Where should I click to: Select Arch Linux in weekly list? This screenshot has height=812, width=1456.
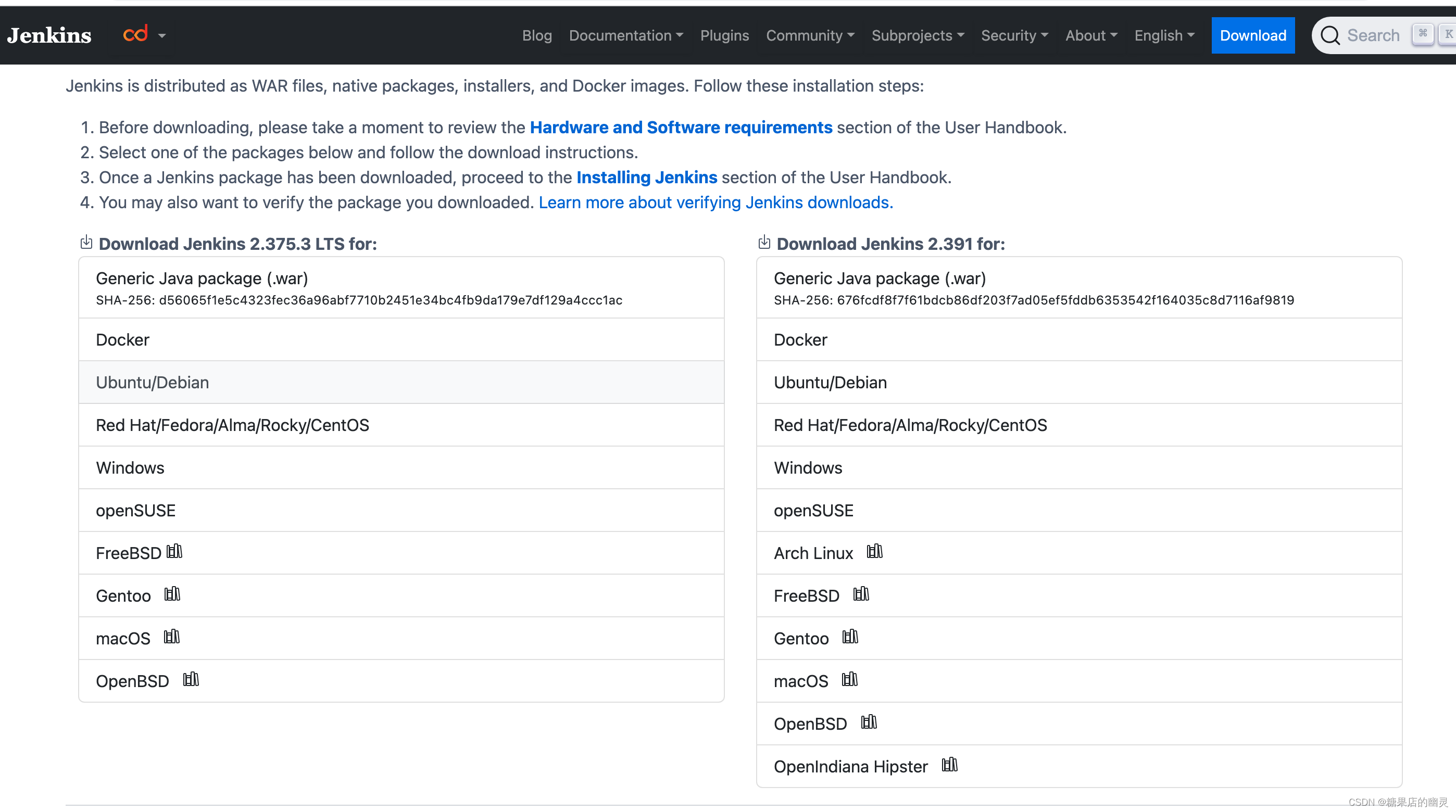1079,553
